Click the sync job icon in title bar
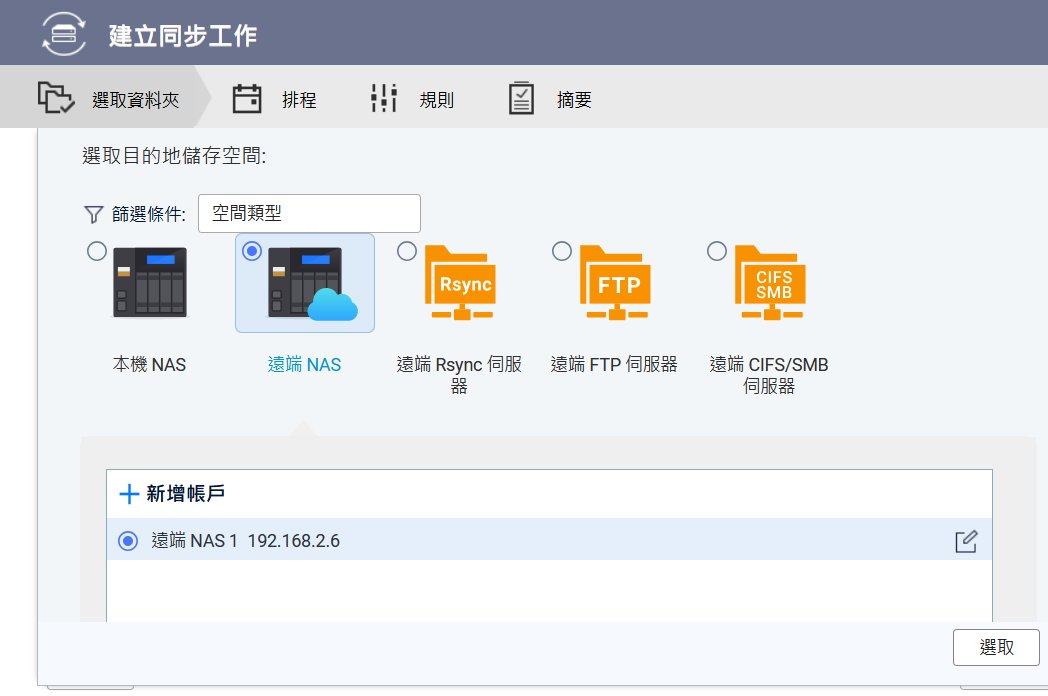This screenshot has height=696, width=1048. pos(64,34)
